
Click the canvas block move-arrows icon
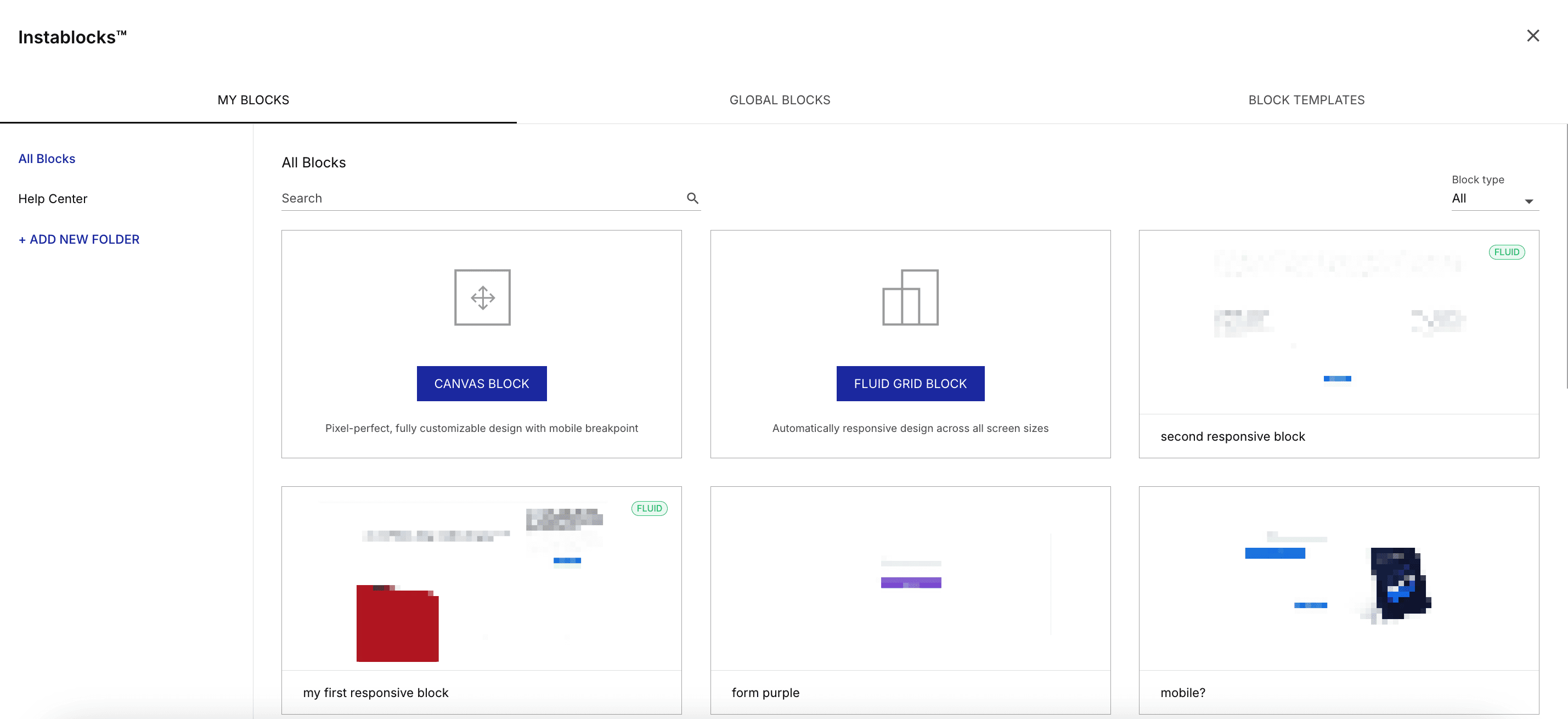(482, 297)
